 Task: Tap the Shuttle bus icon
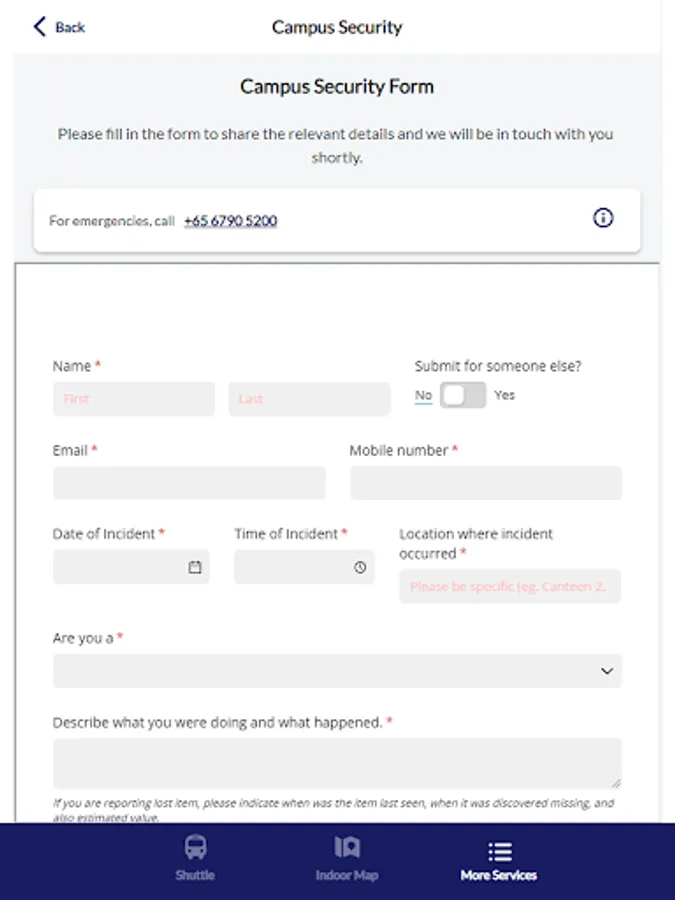(195, 849)
